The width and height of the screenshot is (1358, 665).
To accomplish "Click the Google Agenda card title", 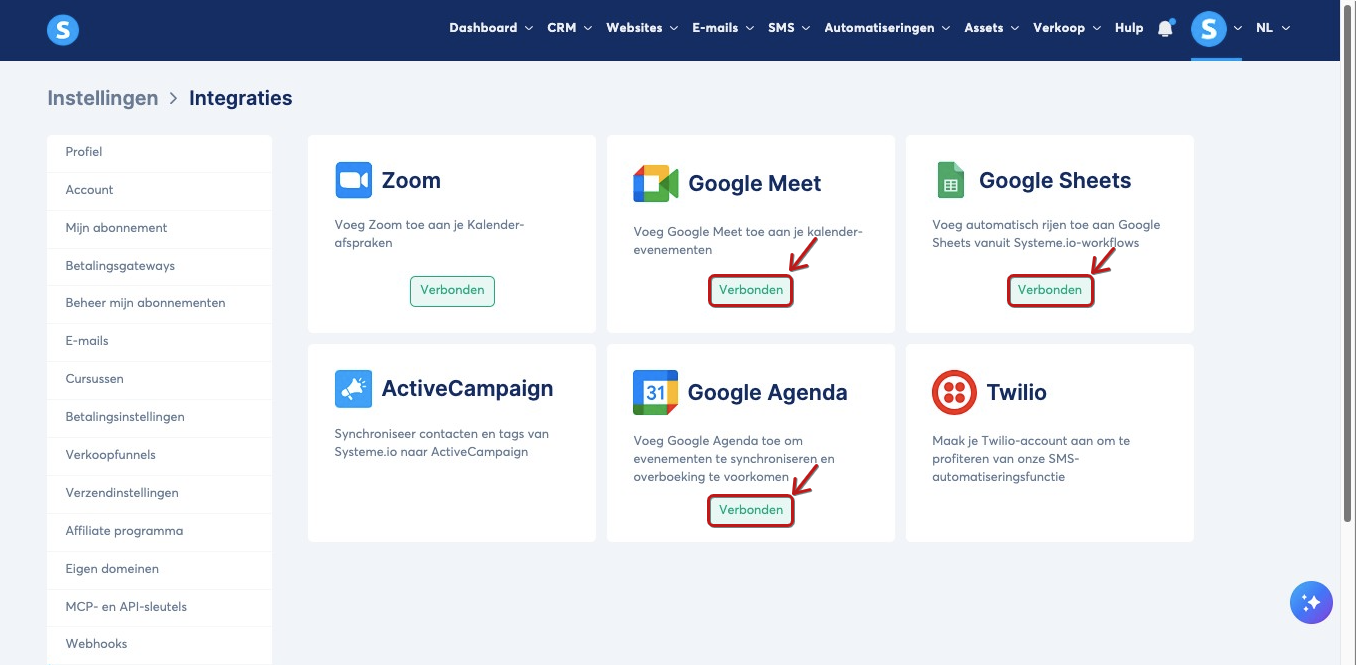I will coord(768,393).
